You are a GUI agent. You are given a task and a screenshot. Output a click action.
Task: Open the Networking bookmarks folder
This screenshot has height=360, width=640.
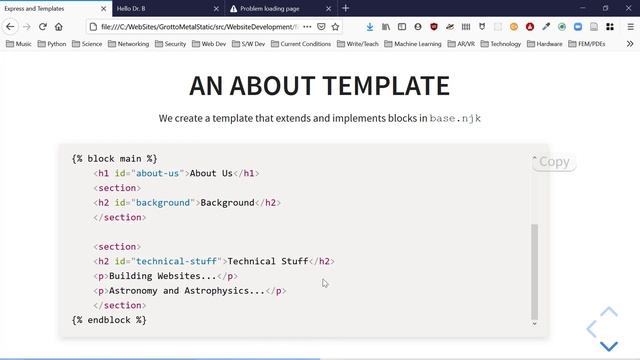tap(129, 44)
